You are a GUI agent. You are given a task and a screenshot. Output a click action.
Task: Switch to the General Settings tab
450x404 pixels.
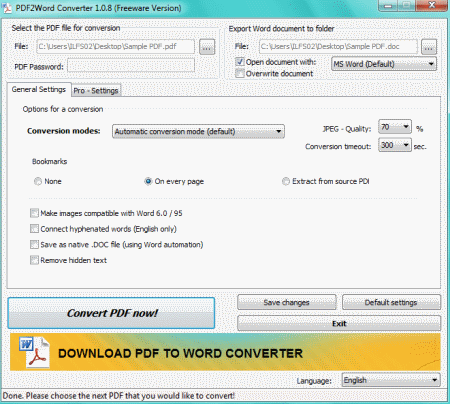pos(39,89)
